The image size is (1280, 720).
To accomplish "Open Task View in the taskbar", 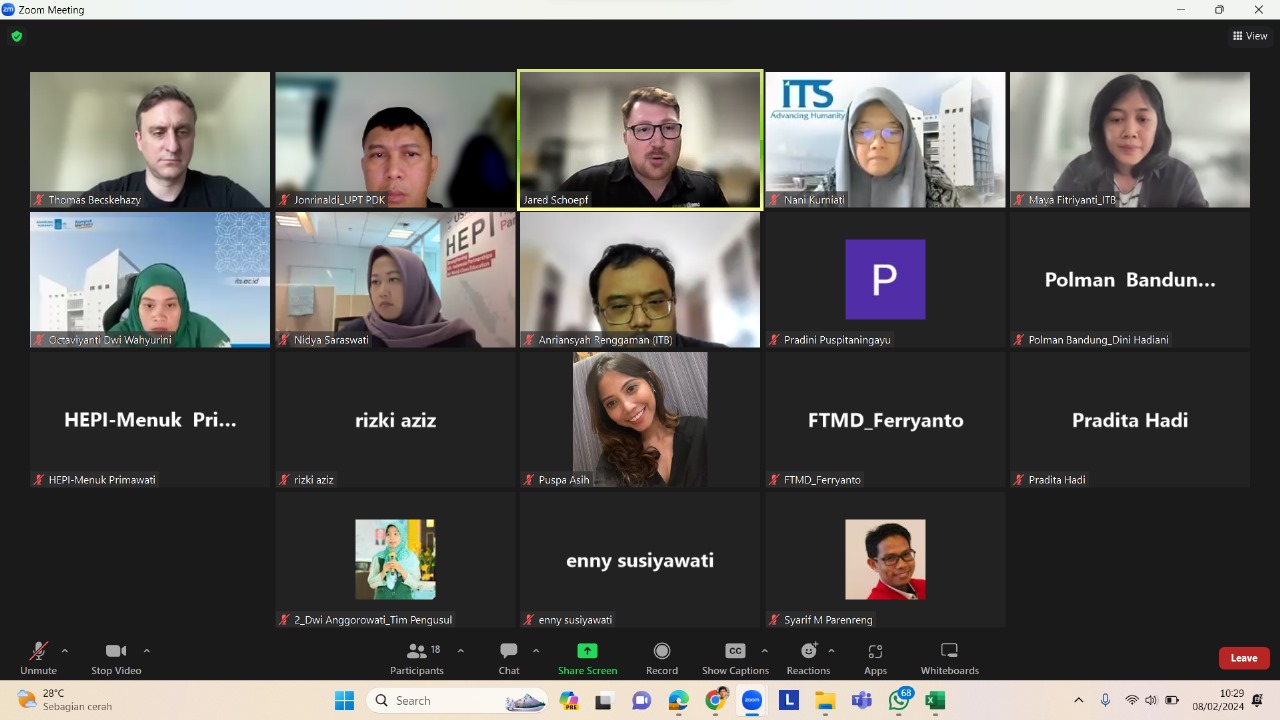I will pos(603,700).
